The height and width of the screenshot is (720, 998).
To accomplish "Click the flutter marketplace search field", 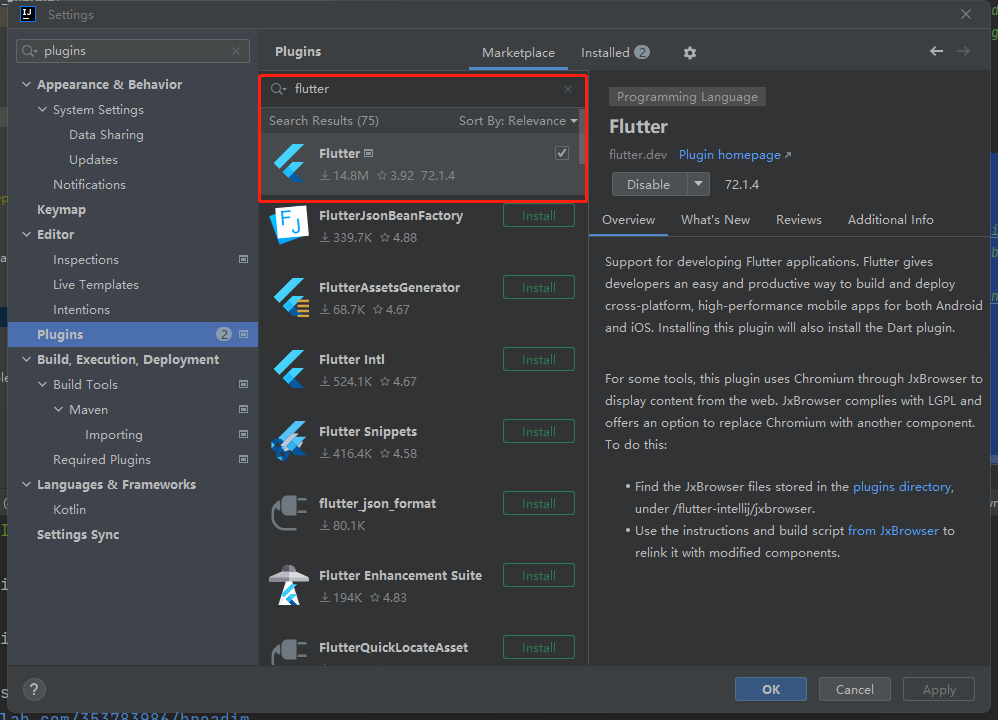I will tap(420, 89).
